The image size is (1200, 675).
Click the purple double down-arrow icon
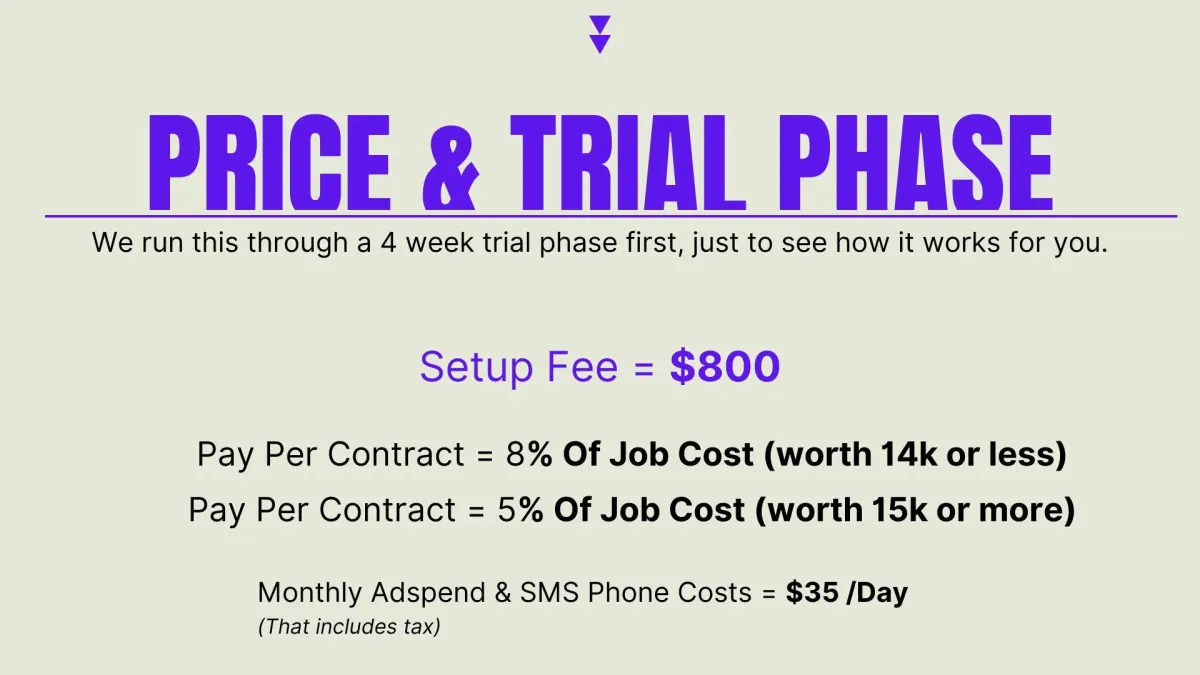point(600,34)
